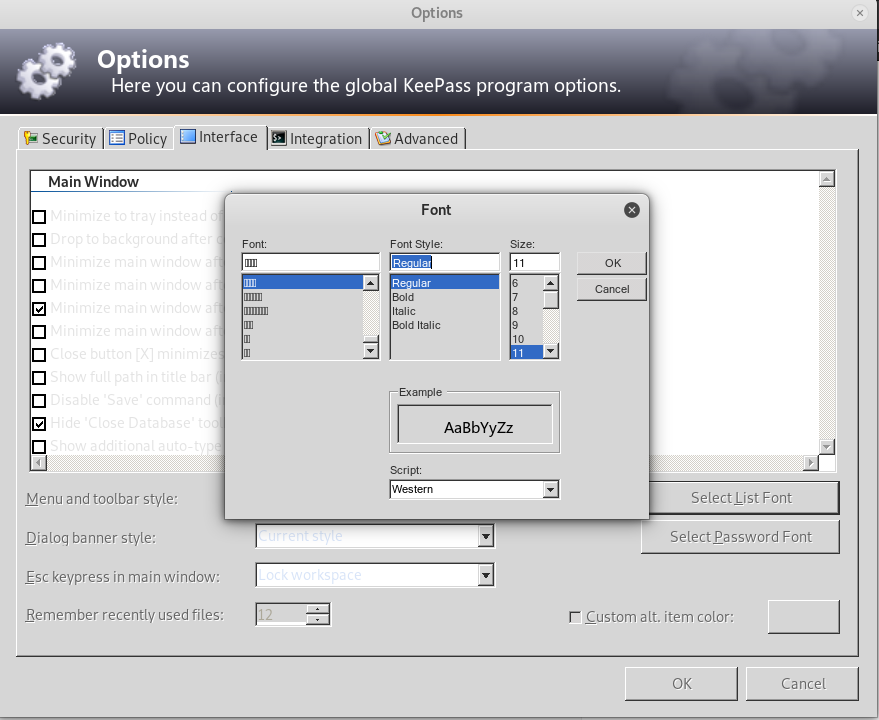
Task: Click the Size input field showing 11
Action: [534, 262]
